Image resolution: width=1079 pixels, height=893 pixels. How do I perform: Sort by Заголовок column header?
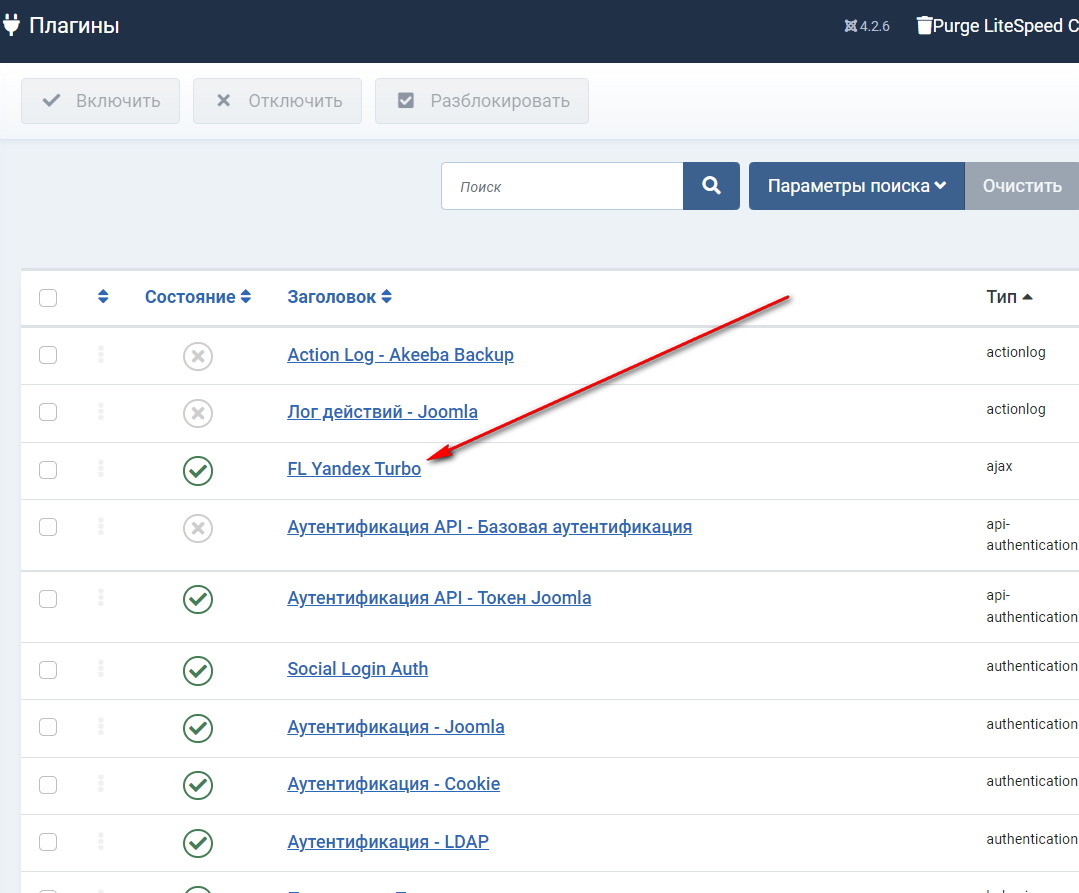(x=339, y=297)
